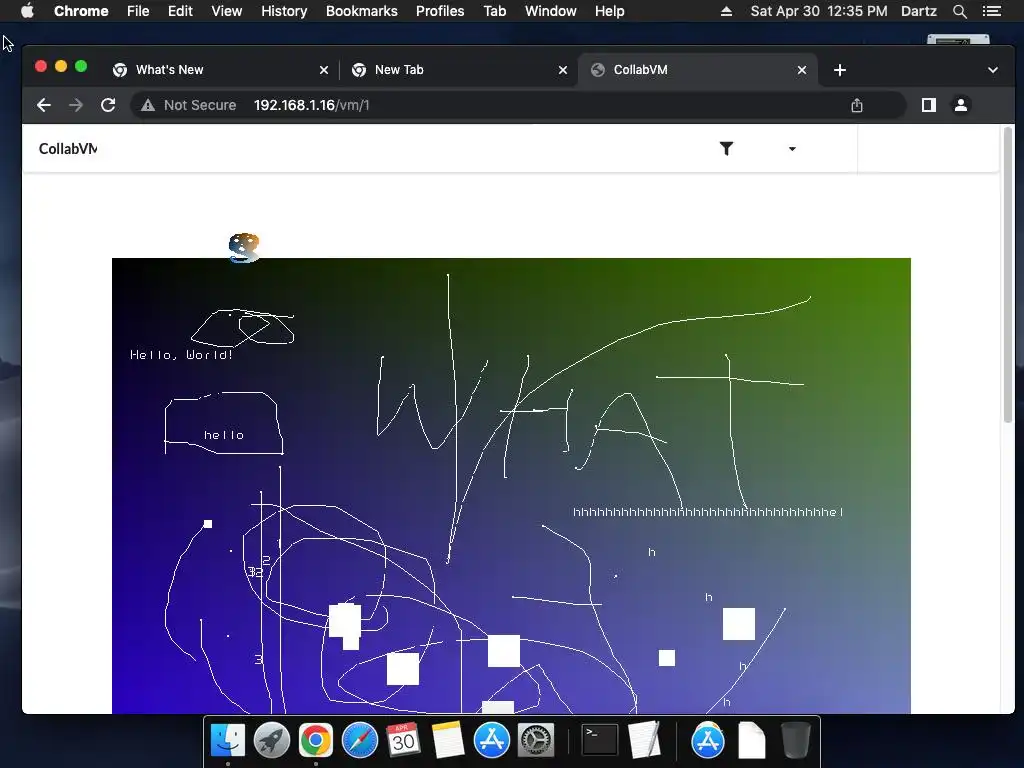Viewport: 1024px width, 768px height.
Task: Open Launchpad from the Dock
Action: tap(272, 741)
